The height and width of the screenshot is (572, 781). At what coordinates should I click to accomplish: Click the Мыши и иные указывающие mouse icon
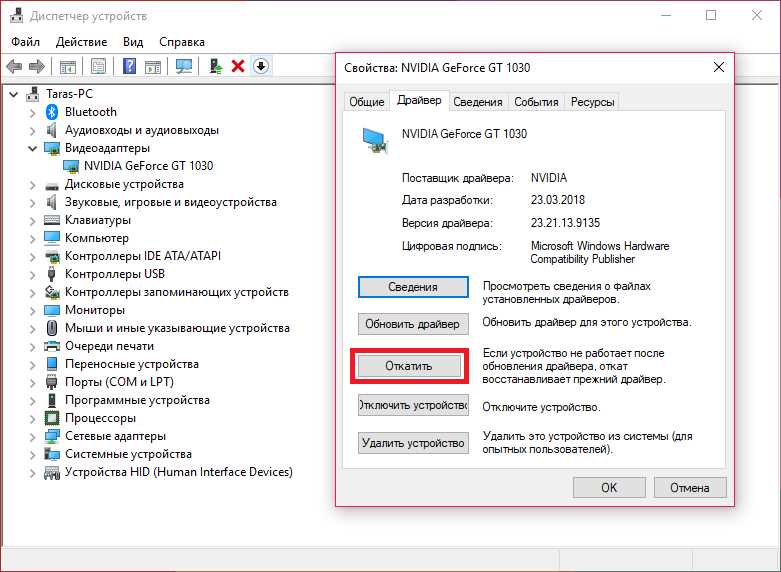click(52, 328)
